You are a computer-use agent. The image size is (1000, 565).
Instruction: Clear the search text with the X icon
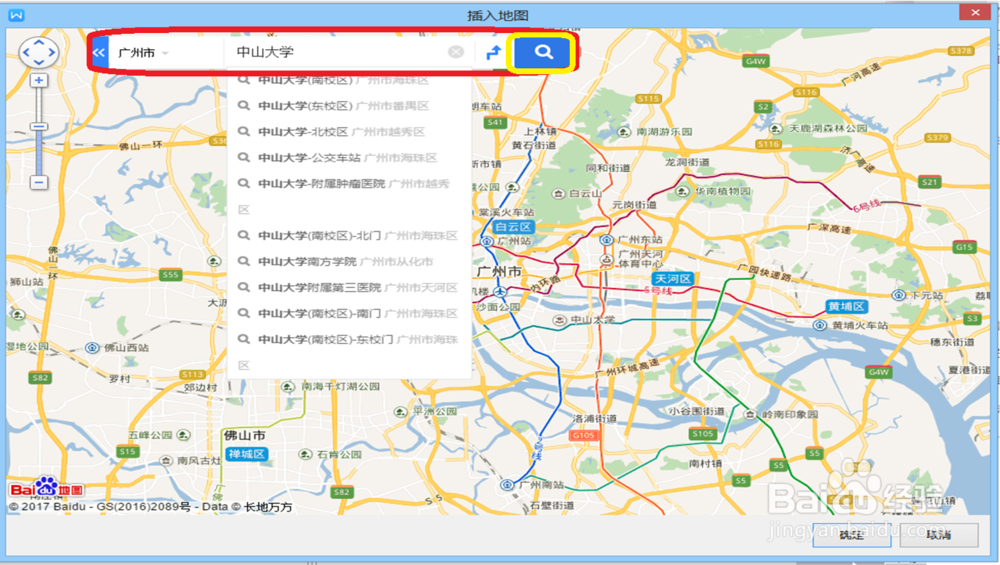coord(455,52)
